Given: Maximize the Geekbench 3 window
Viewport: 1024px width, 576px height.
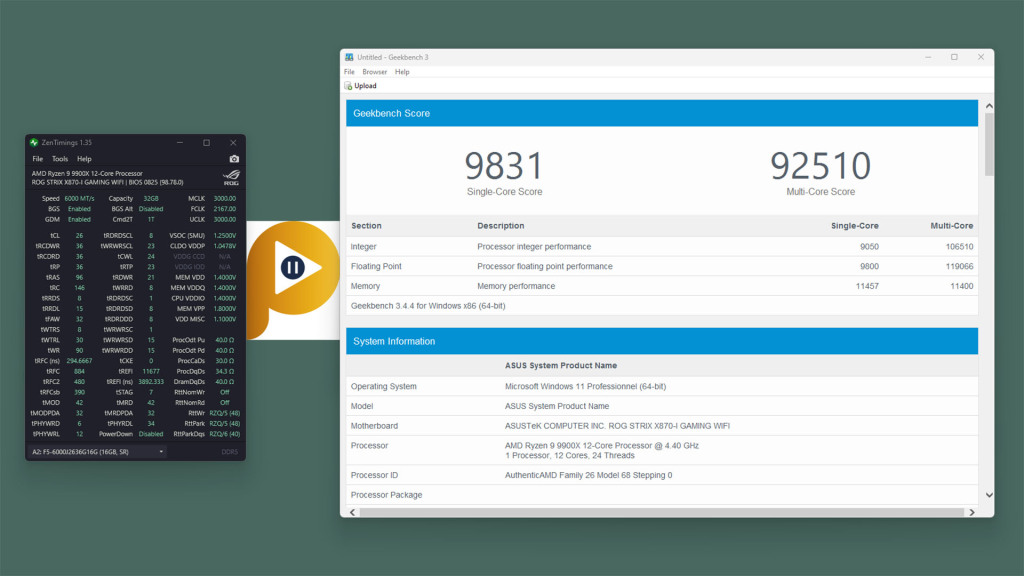Looking at the screenshot, I should (954, 57).
